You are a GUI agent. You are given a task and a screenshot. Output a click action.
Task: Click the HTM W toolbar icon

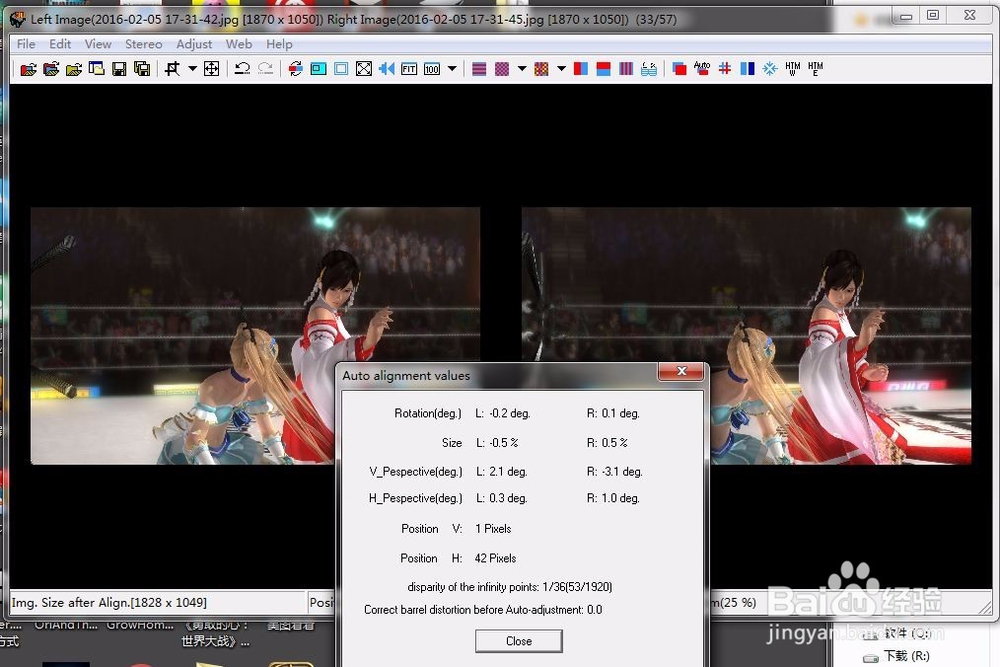(793, 69)
